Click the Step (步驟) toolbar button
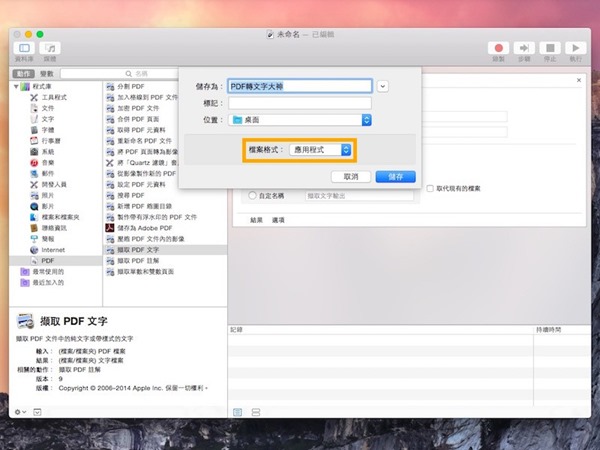This screenshot has width=600, height=450. click(x=524, y=48)
